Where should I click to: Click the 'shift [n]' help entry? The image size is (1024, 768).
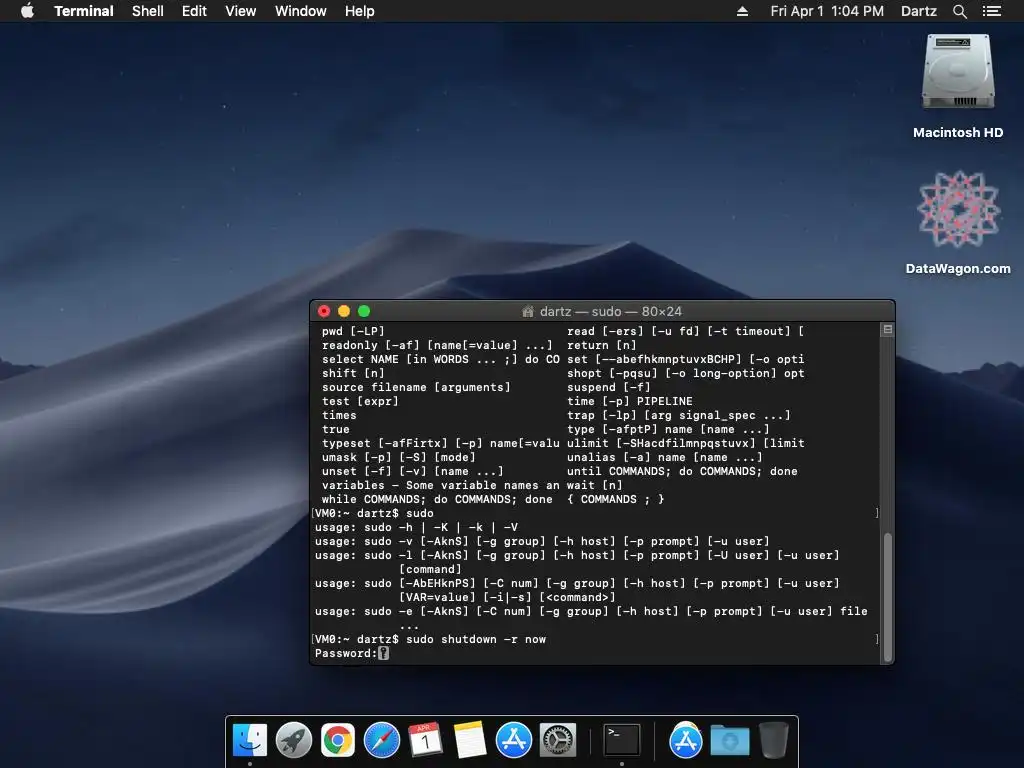coord(353,374)
